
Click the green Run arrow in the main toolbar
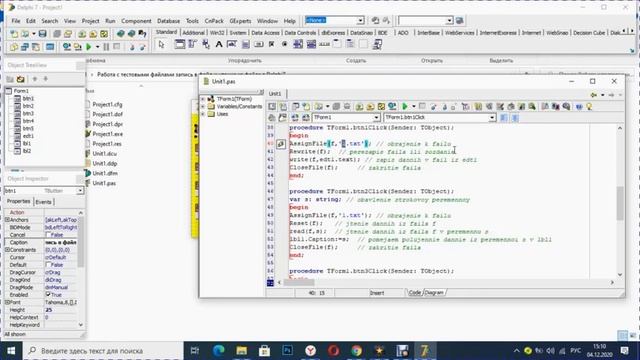click(89, 47)
